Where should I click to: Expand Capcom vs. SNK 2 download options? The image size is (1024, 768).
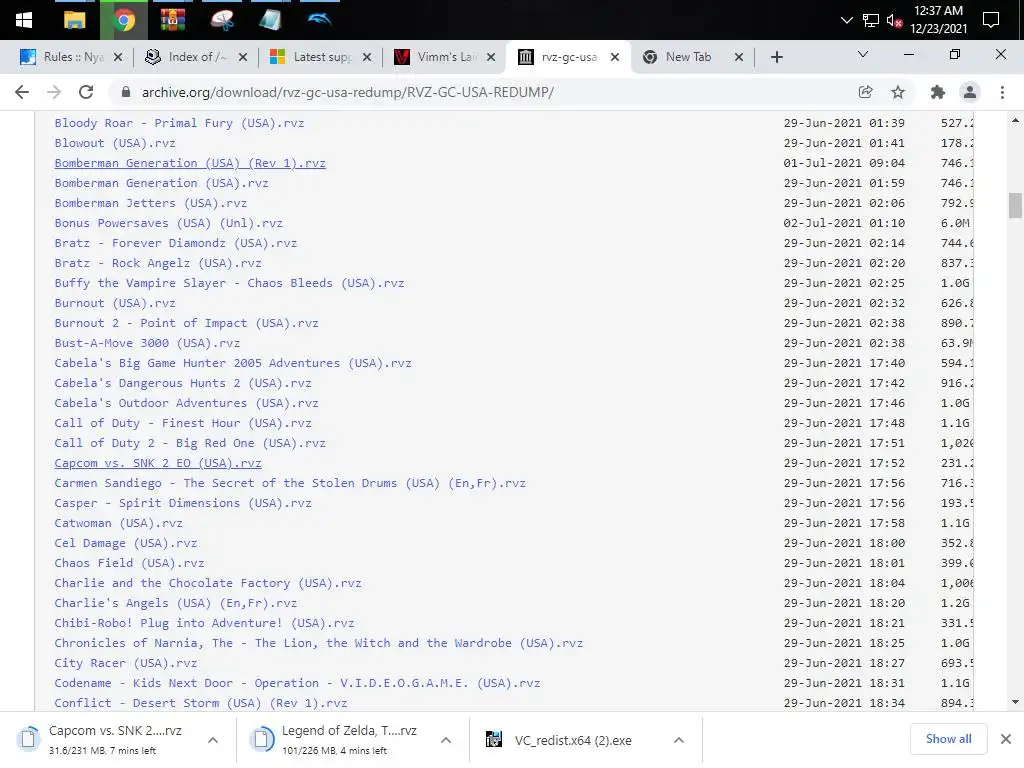[x=213, y=740]
